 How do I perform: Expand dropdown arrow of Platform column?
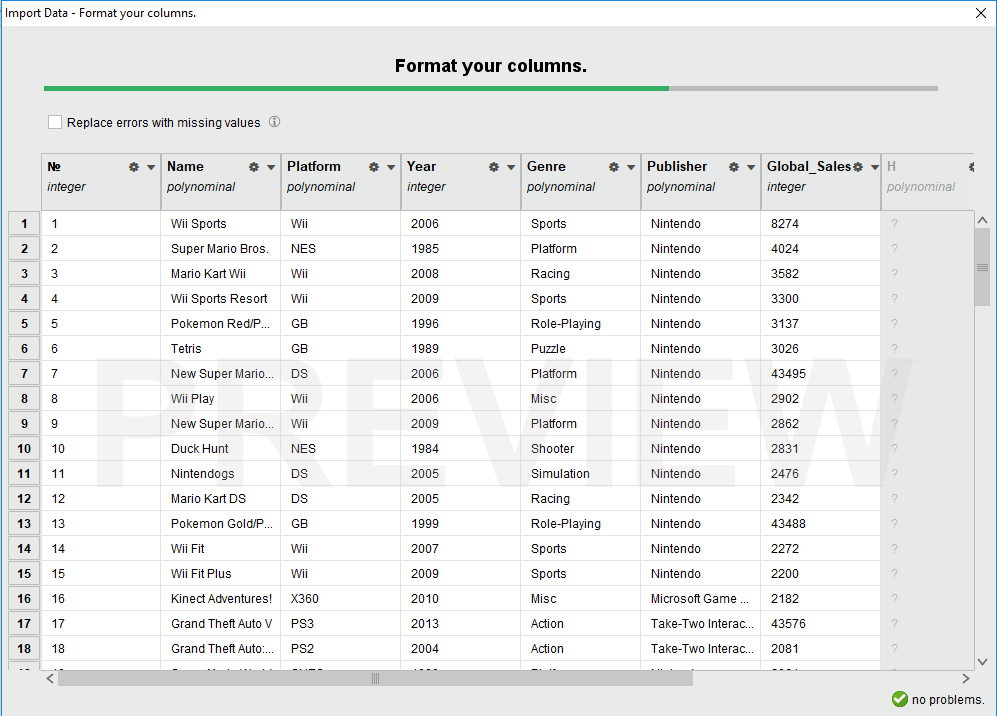pos(391,167)
